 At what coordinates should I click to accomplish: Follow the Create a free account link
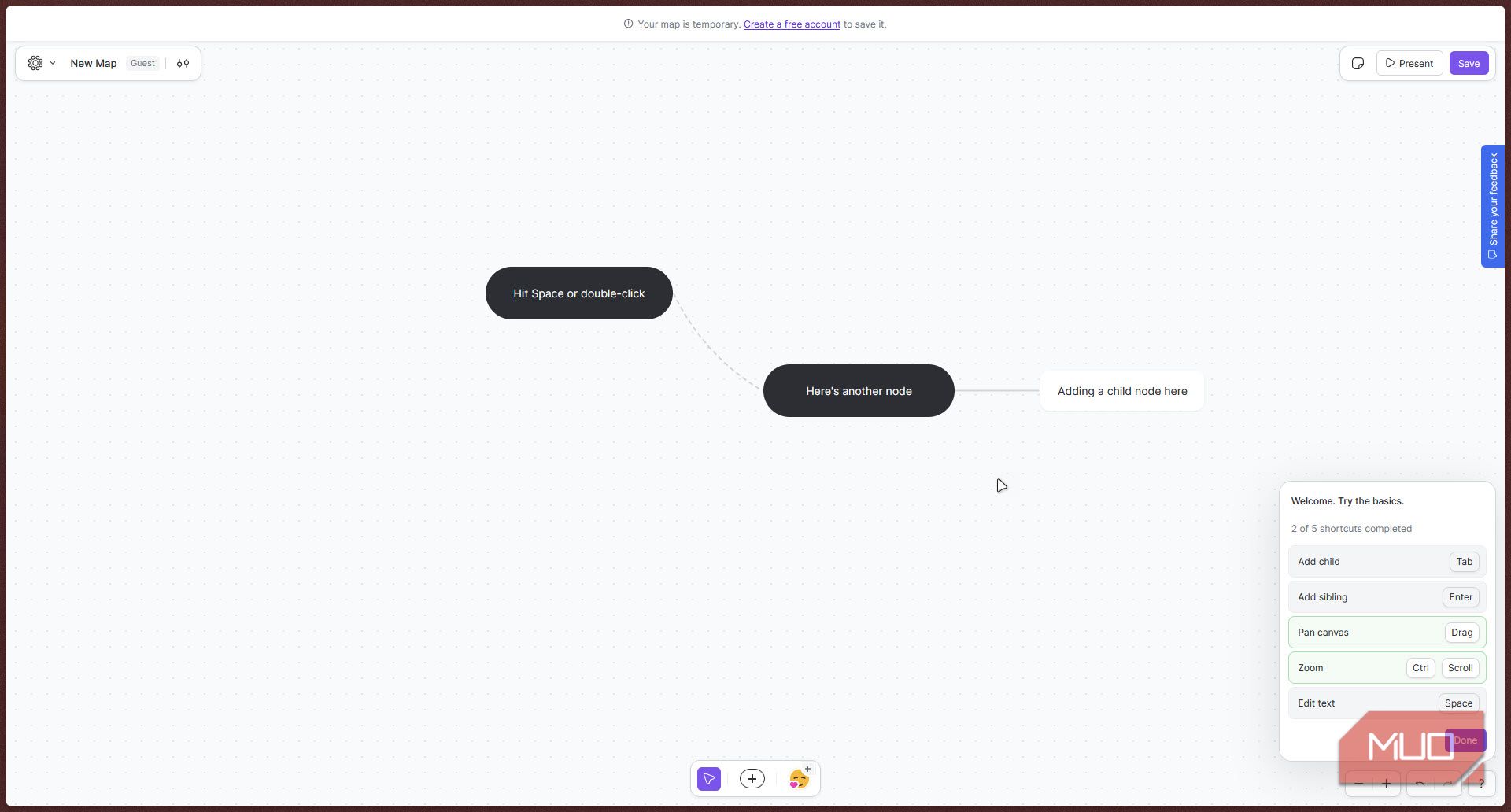792,24
